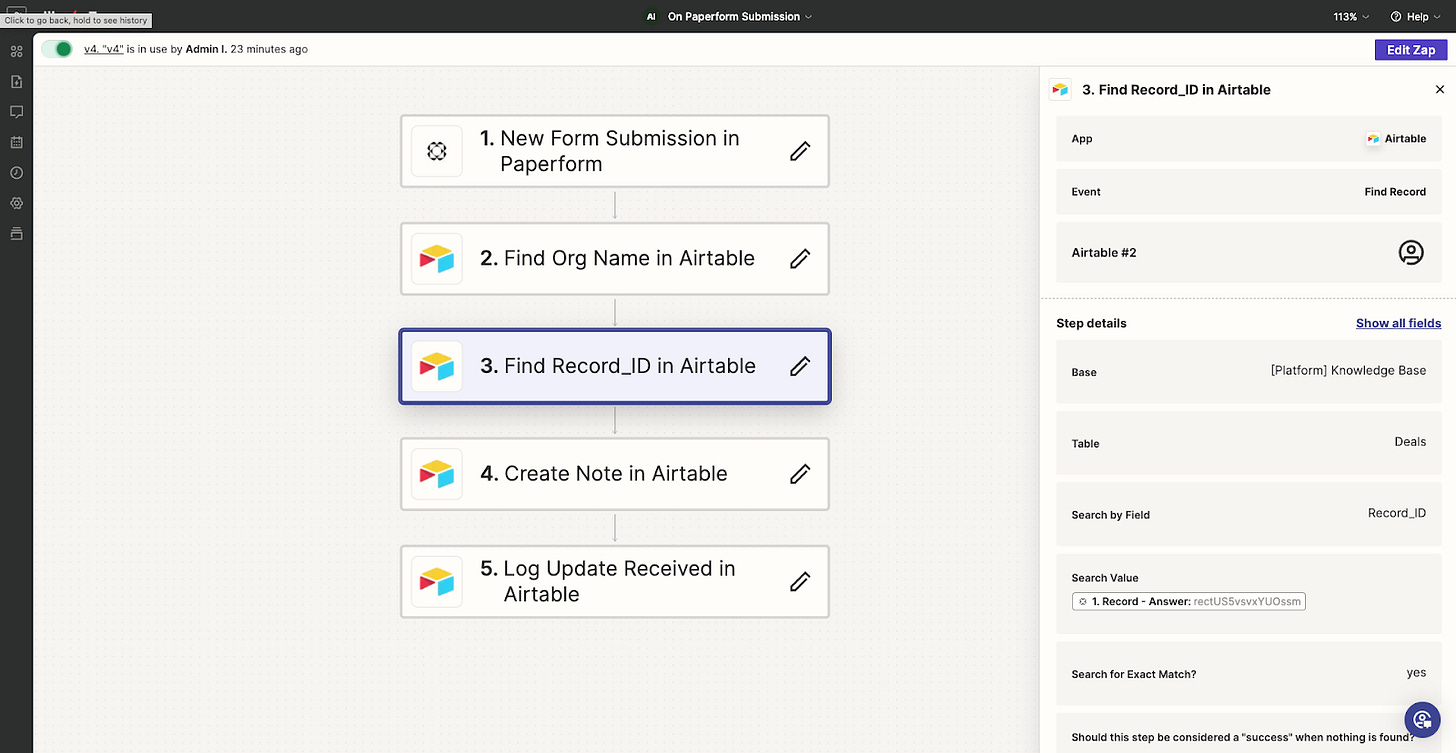Open the support chat bubble button
The image size is (1456, 753).
click(1421, 719)
